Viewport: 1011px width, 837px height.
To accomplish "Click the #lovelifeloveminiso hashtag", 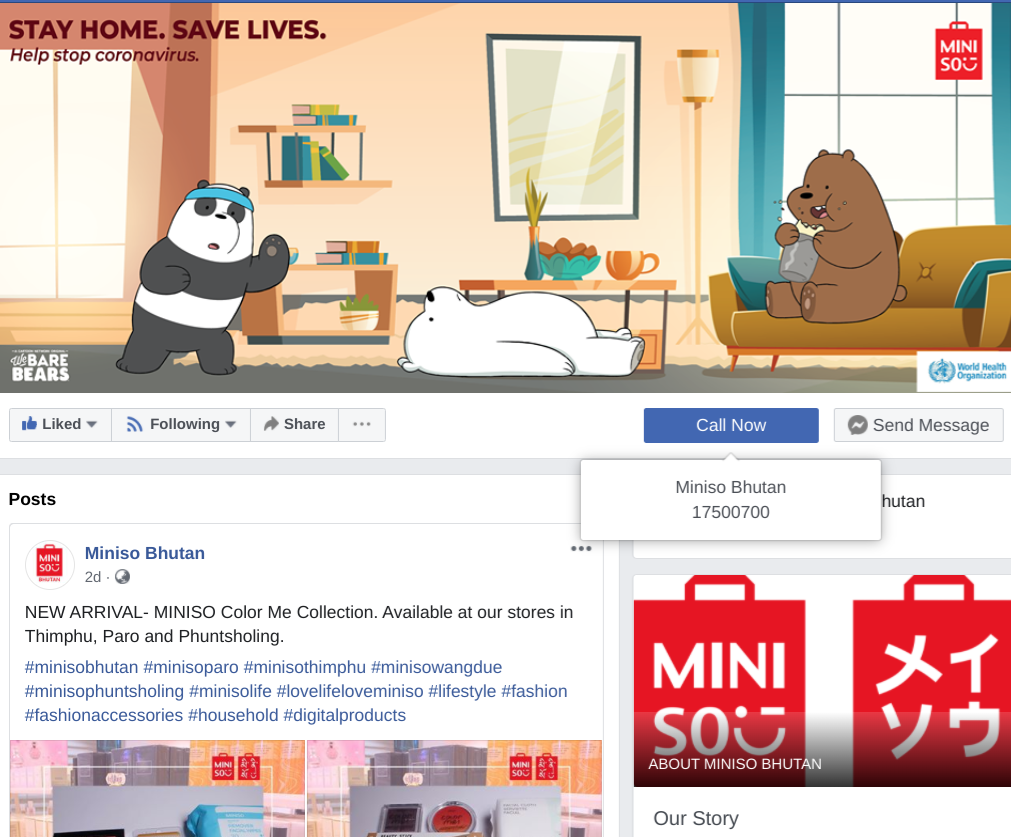I will (349, 691).
